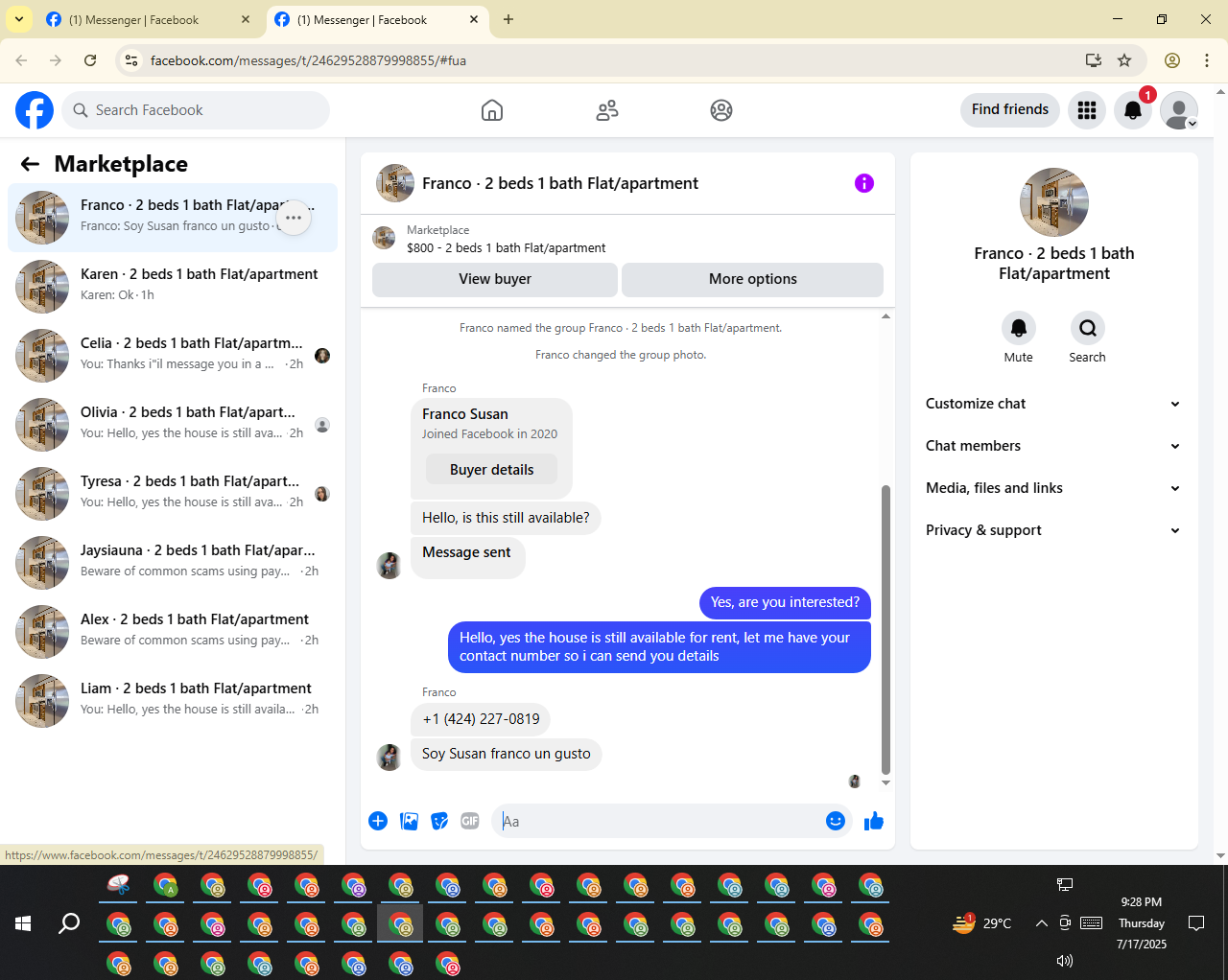Screen dimensions: 1228x980
Task: Open the weather widget showing 29°C
Action: click(981, 923)
